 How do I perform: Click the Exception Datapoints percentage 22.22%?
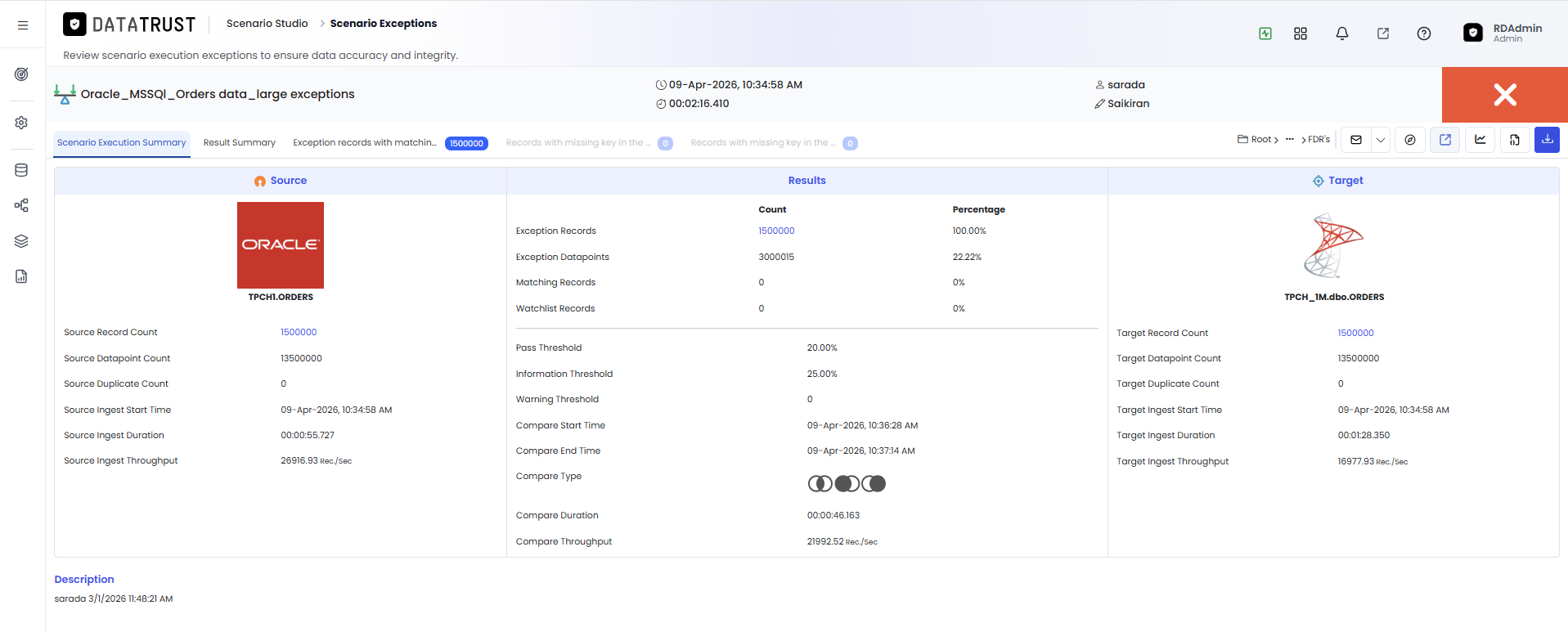click(x=967, y=258)
